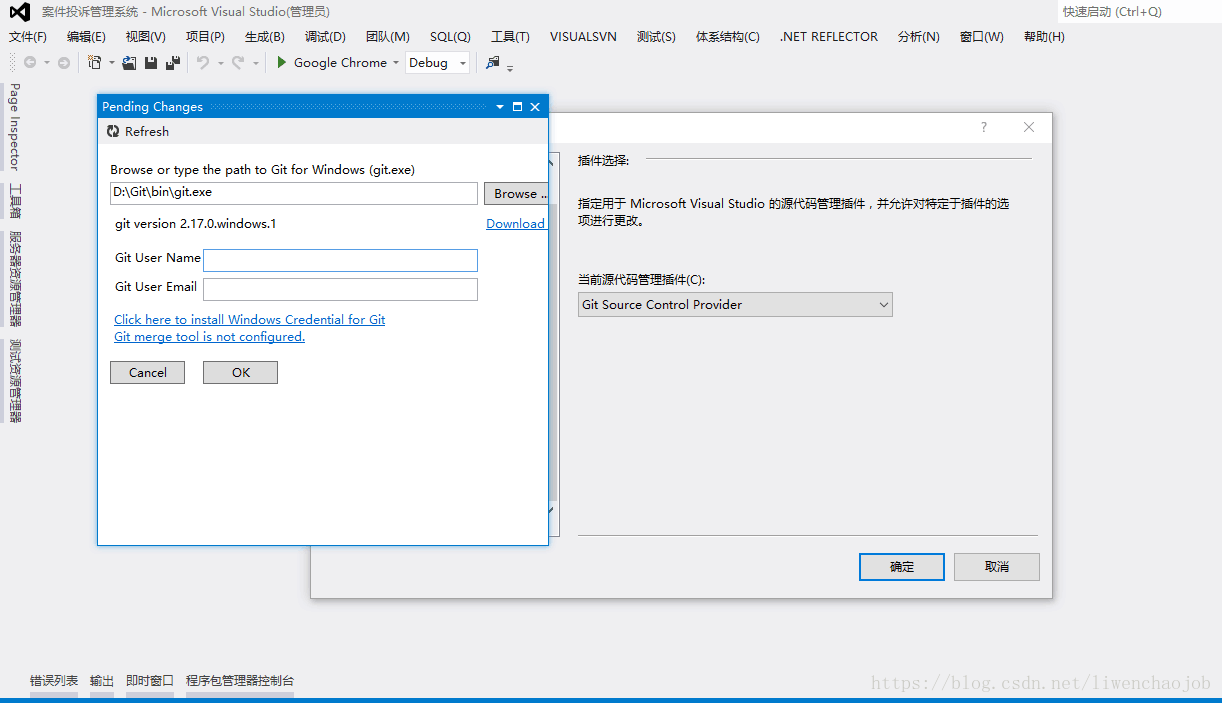Open the 体系结构(C) menu

[x=728, y=36]
